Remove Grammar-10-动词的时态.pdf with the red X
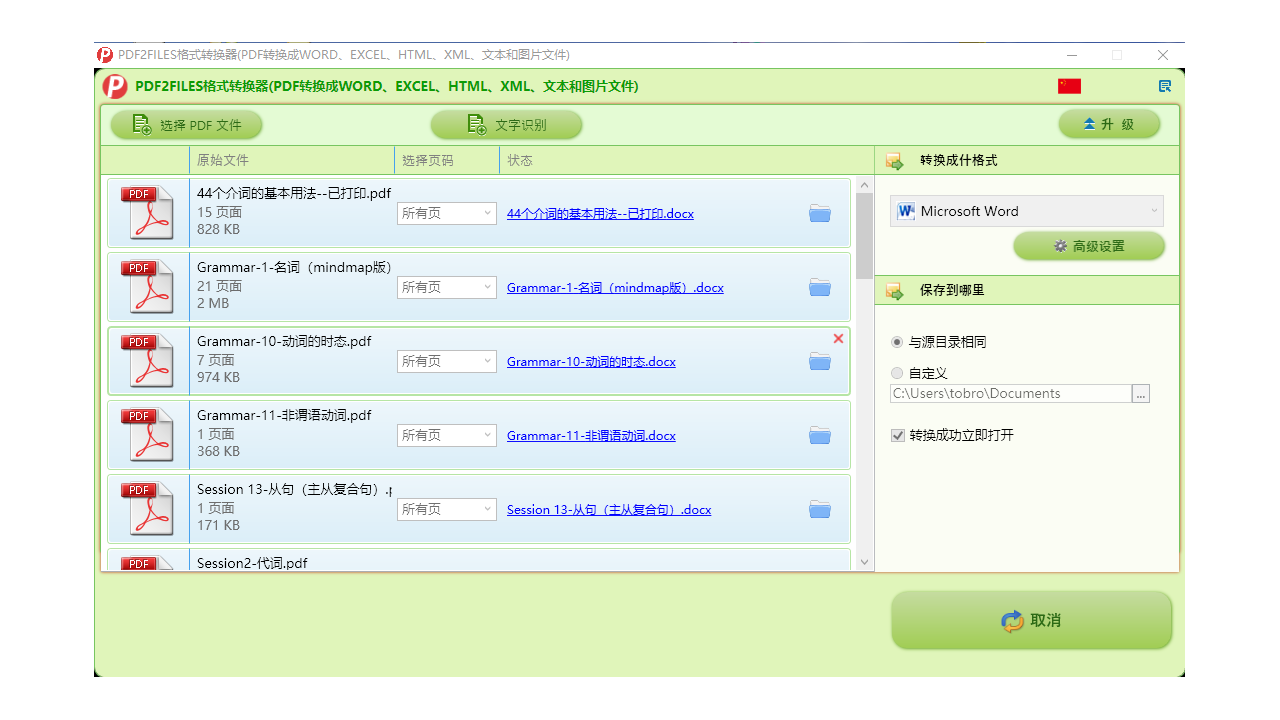1280x720 pixels. pyautogui.click(x=838, y=338)
